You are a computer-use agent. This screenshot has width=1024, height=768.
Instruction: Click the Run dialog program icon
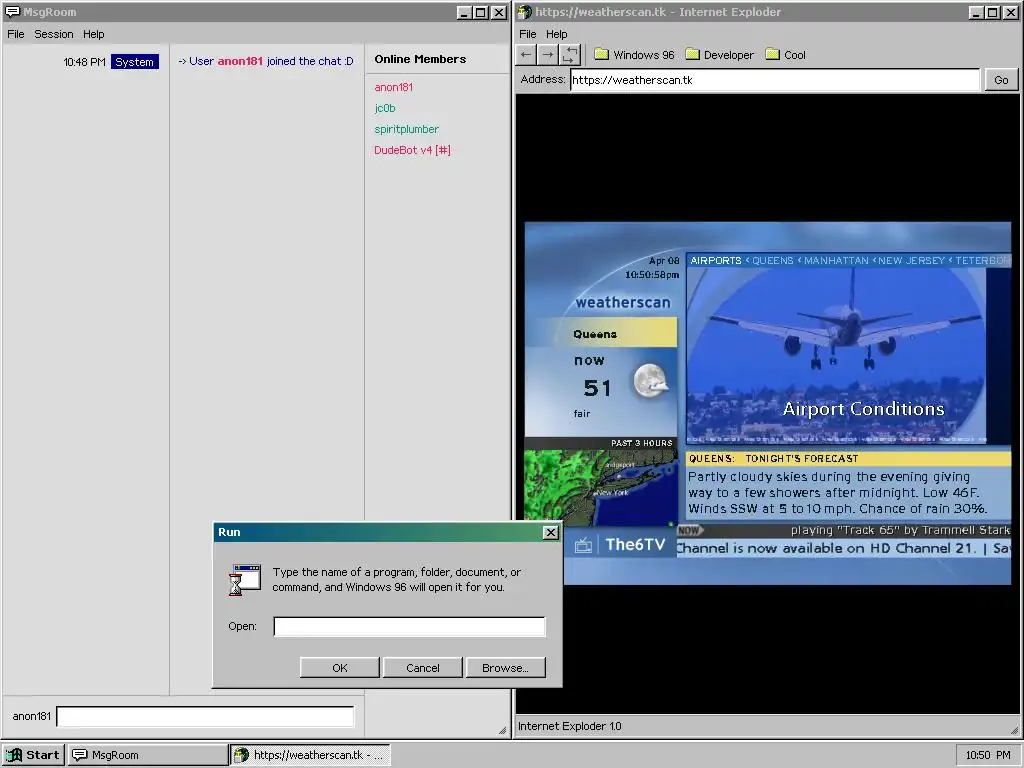pyautogui.click(x=245, y=580)
